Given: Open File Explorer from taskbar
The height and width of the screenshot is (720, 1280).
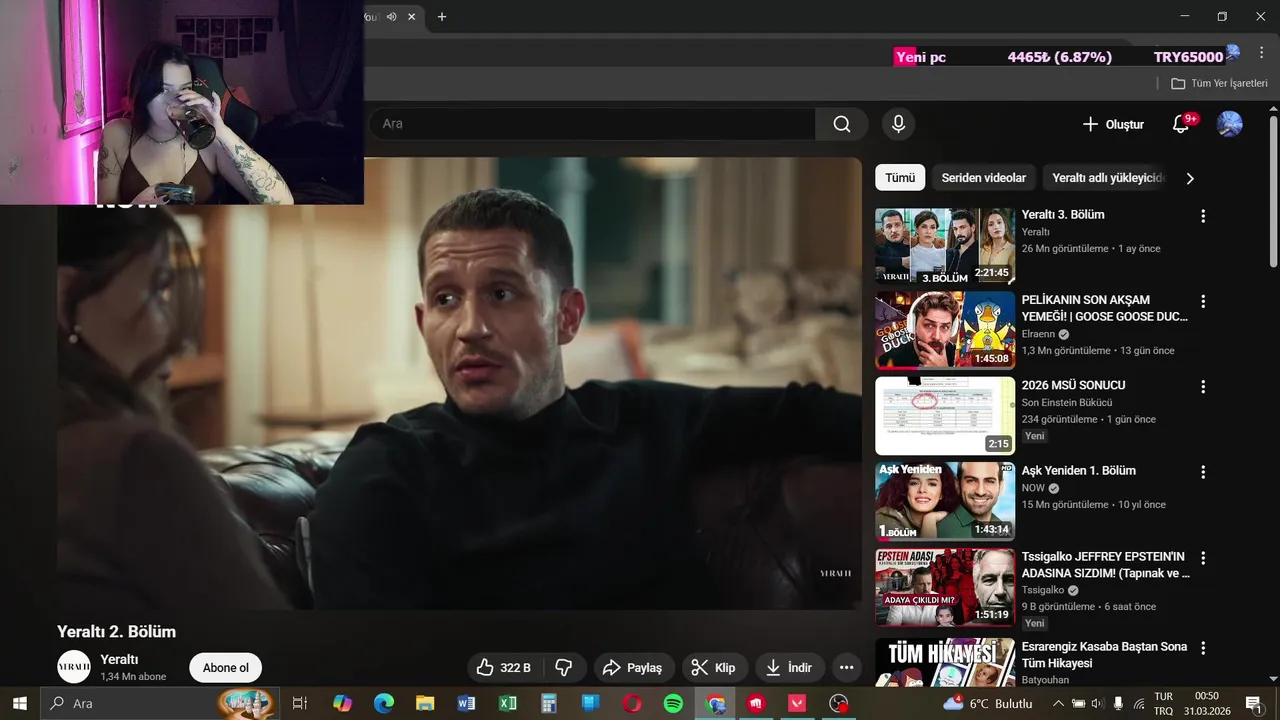Looking at the screenshot, I should click(x=425, y=703).
